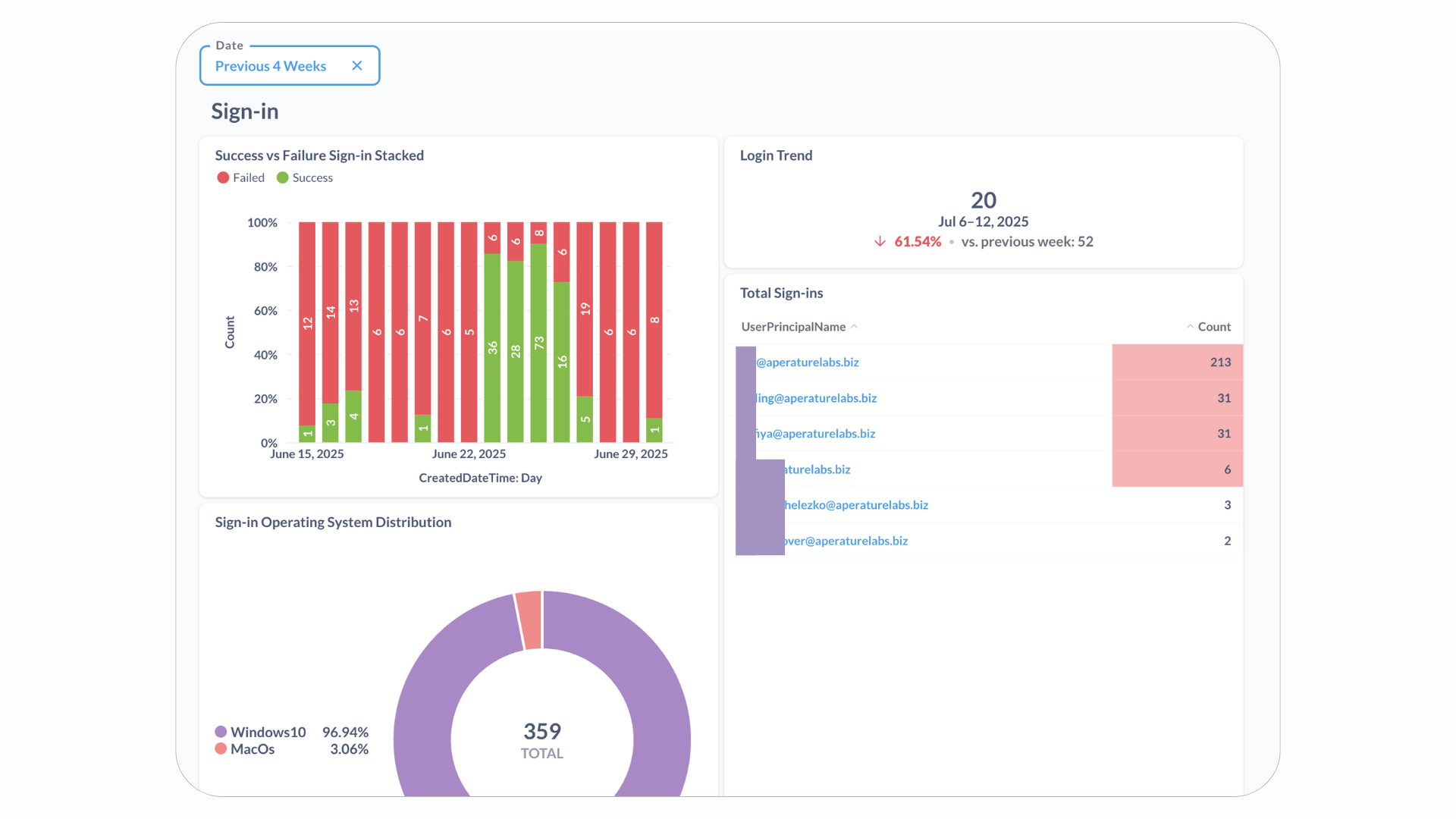Image resolution: width=1456 pixels, height=819 pixels.
Task: Click the green bar segment labeled 16
Action: pos(562,362)
